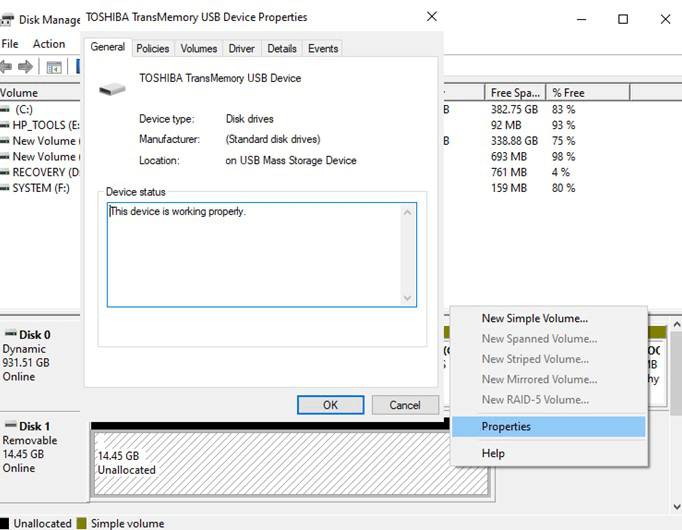This screenshot has width=682, height=530.
Task: Click the 'Disk drives' device type value
Action: (249, 119)
